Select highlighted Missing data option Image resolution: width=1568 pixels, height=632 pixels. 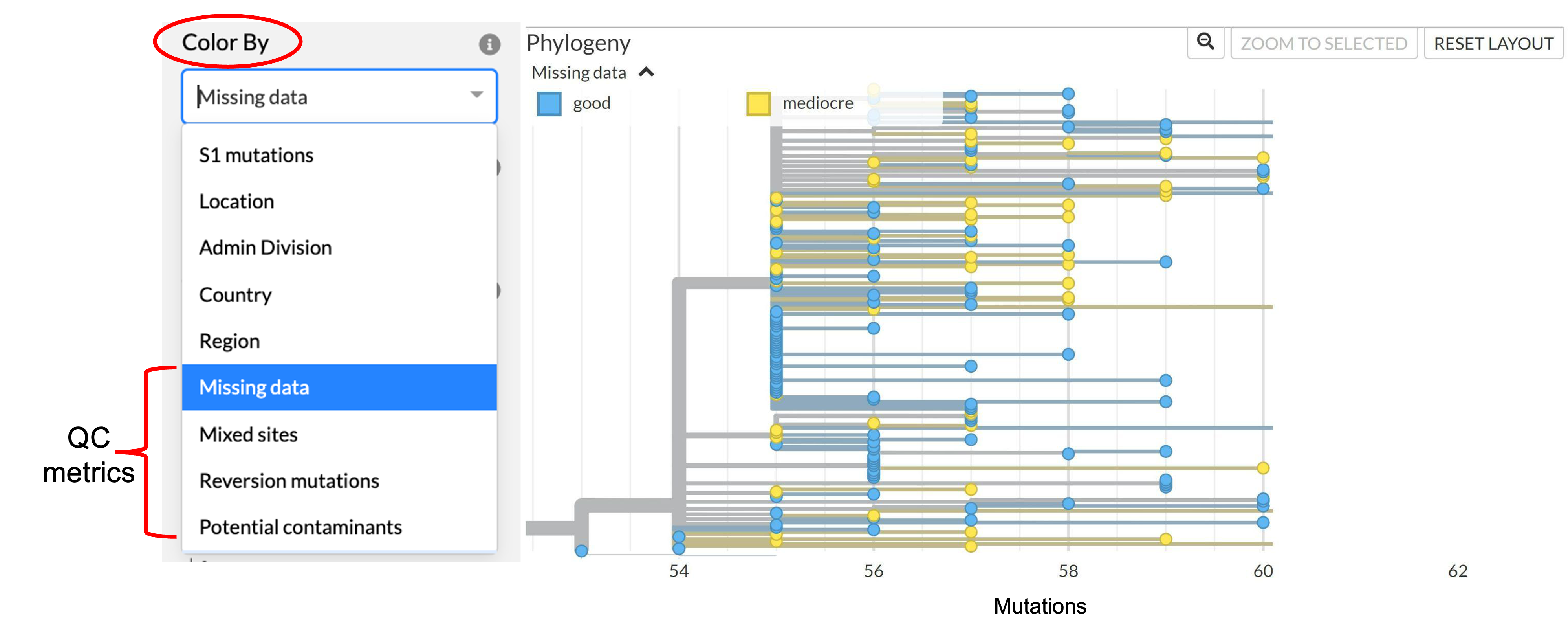click(255, 387)
